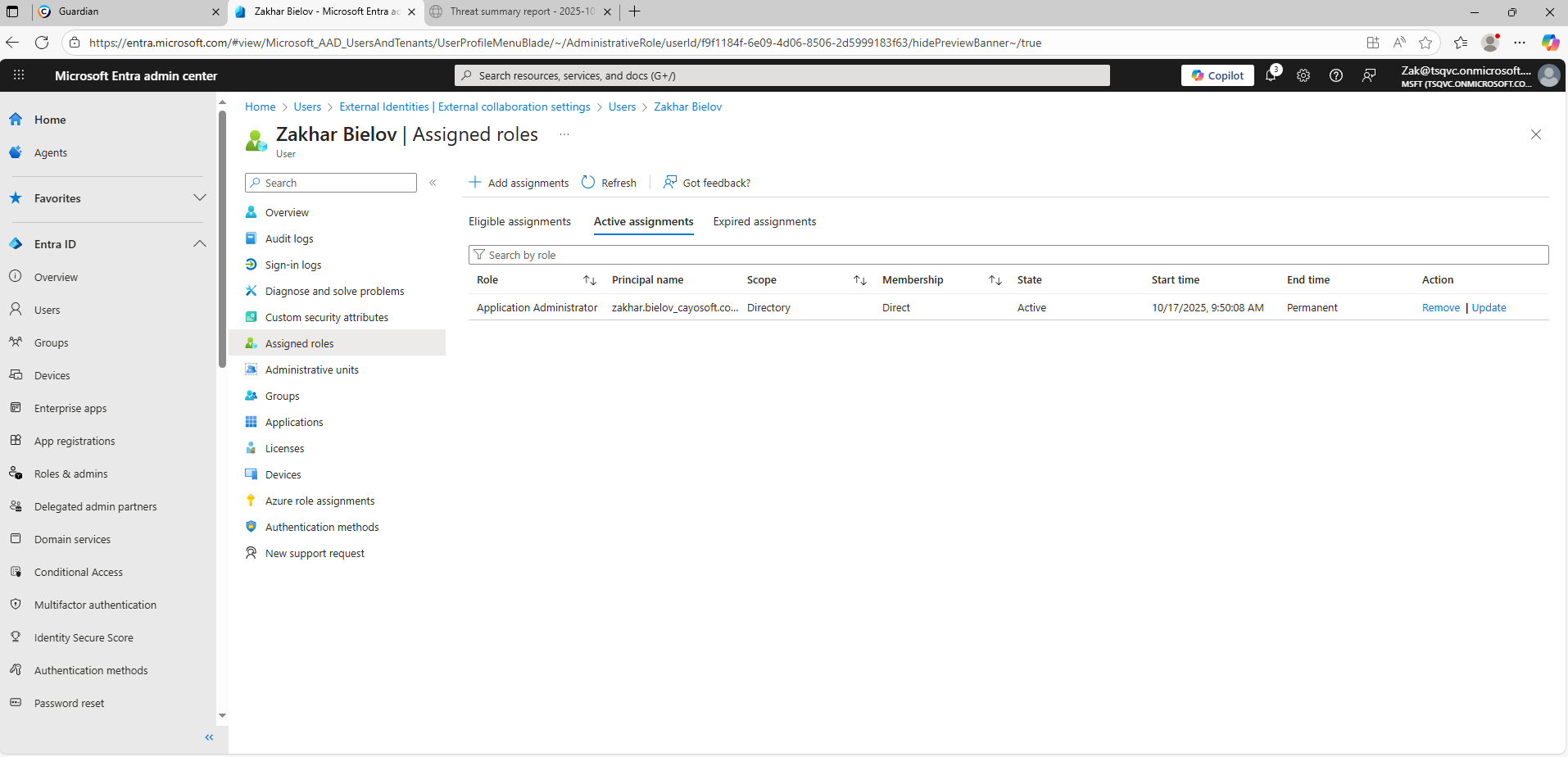
Task: Sort the table by Role column
Action: point(589,280)
